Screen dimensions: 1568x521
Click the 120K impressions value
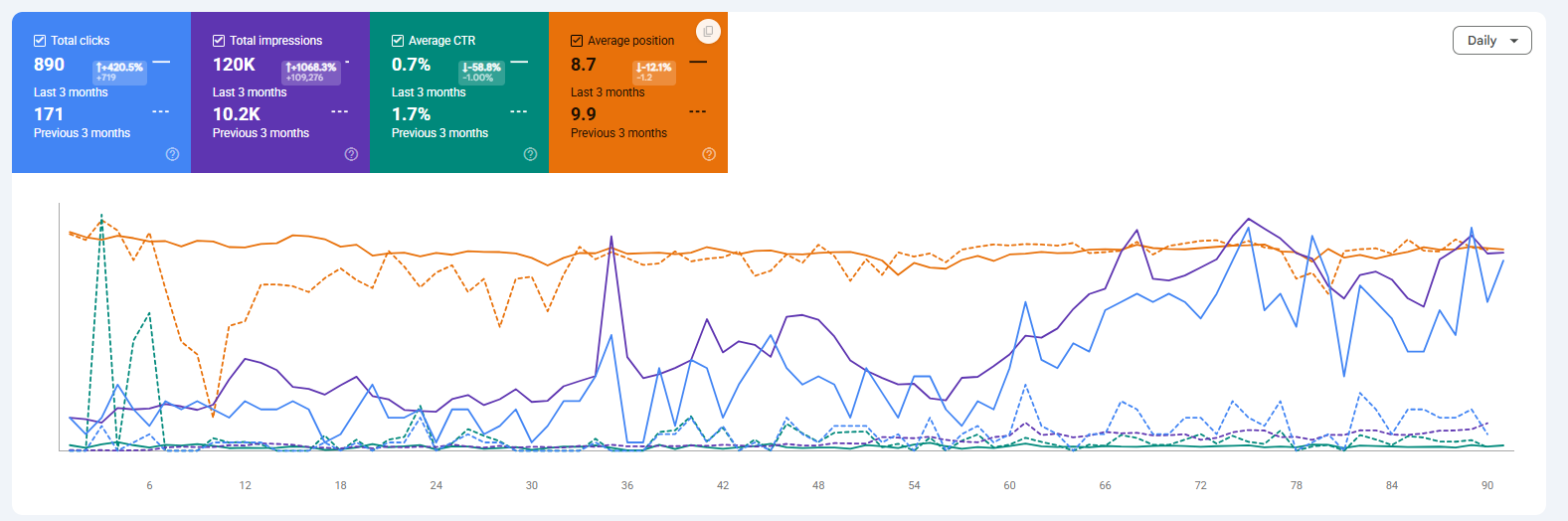(234, 65)
